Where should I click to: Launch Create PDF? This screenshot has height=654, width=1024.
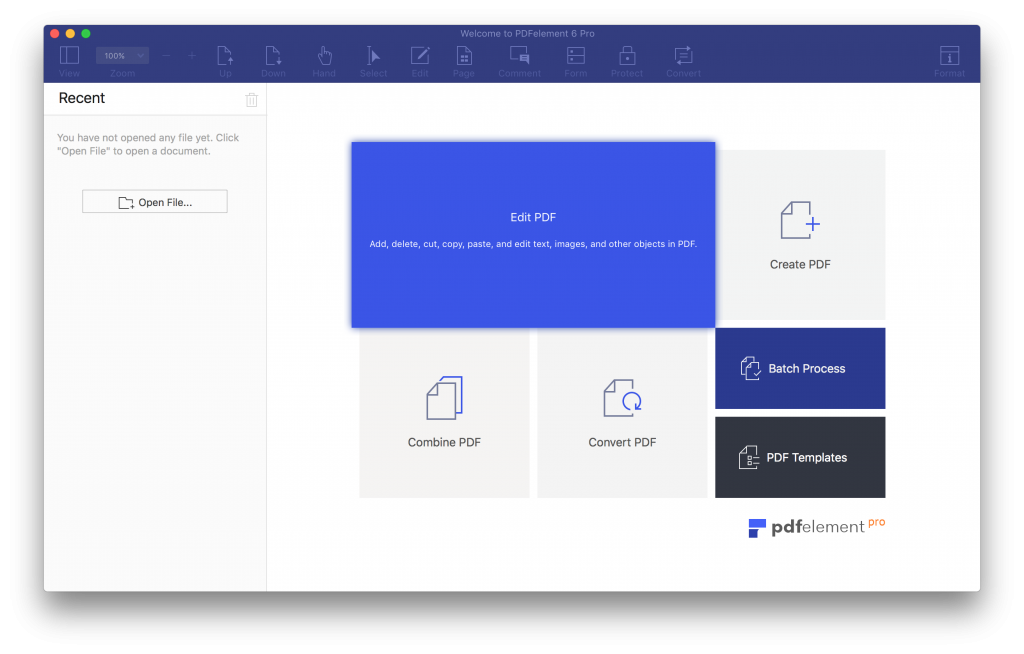click(799, 234)
